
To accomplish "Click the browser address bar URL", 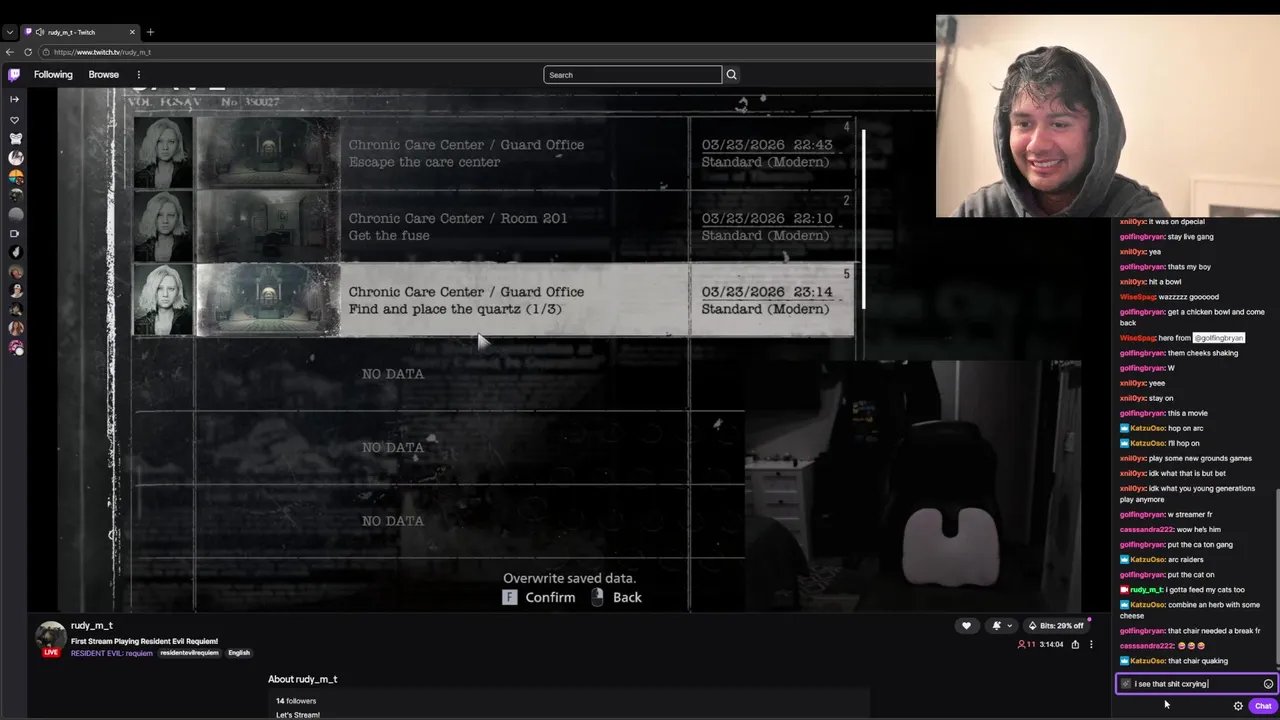I will pyautogui.click(x=102, y=52).
